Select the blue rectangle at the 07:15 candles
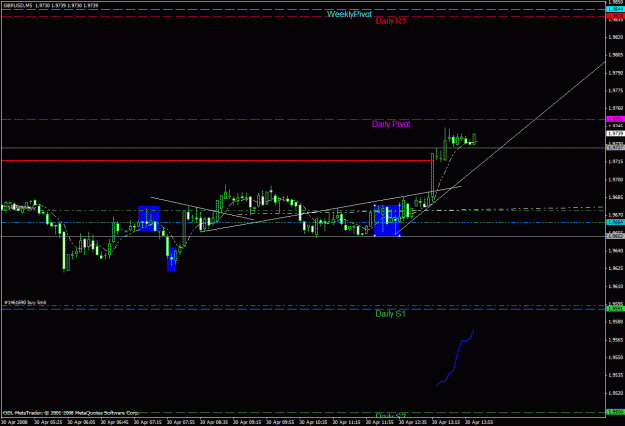625x426 pixels. [149, 218]
